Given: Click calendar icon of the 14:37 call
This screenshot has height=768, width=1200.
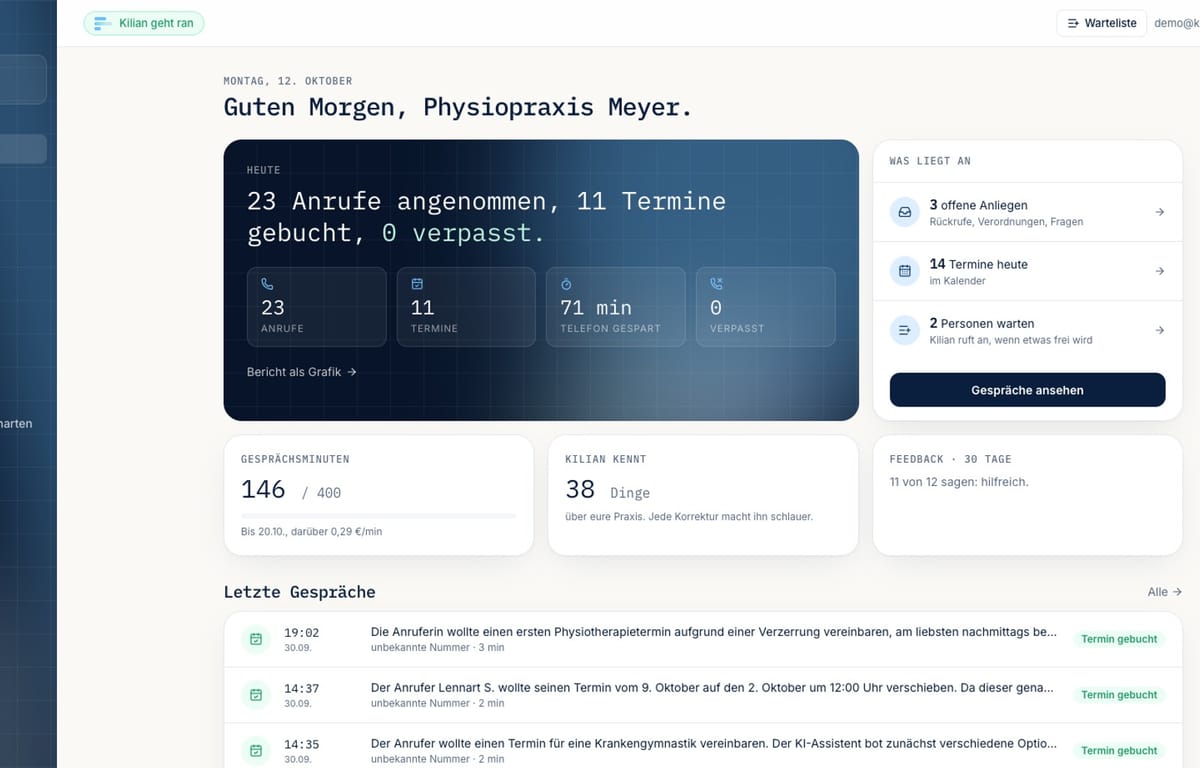Looking at the screenshot, I should pos(256,695).
